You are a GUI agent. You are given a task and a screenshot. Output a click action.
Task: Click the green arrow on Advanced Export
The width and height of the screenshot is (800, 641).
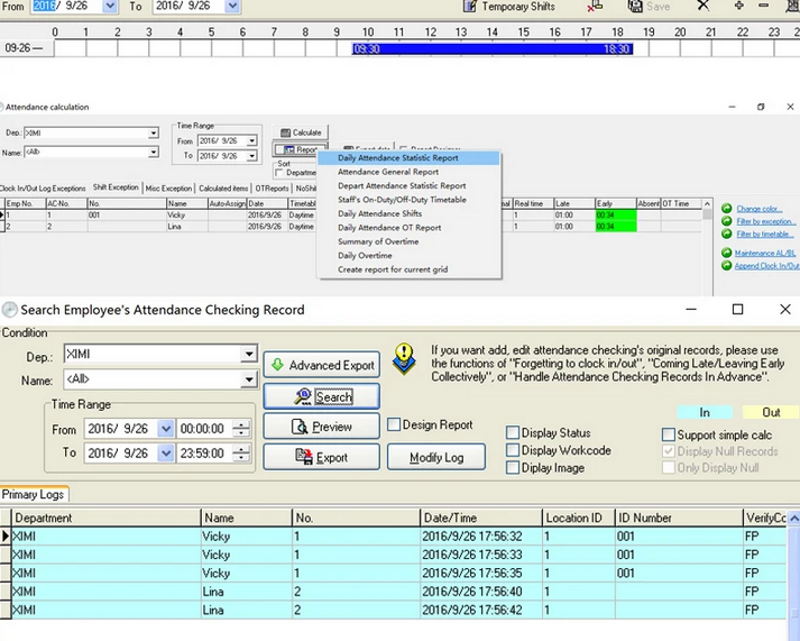tap(278, 365)
